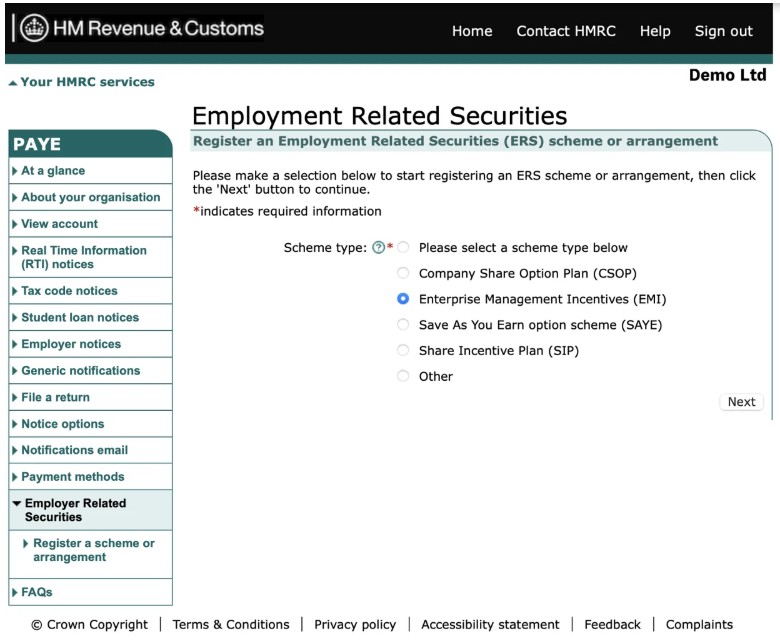The width and height of the screenshot is (780, 640).
Task: Open Student loan notices in sidebar
Action: [x=91, y=317]
